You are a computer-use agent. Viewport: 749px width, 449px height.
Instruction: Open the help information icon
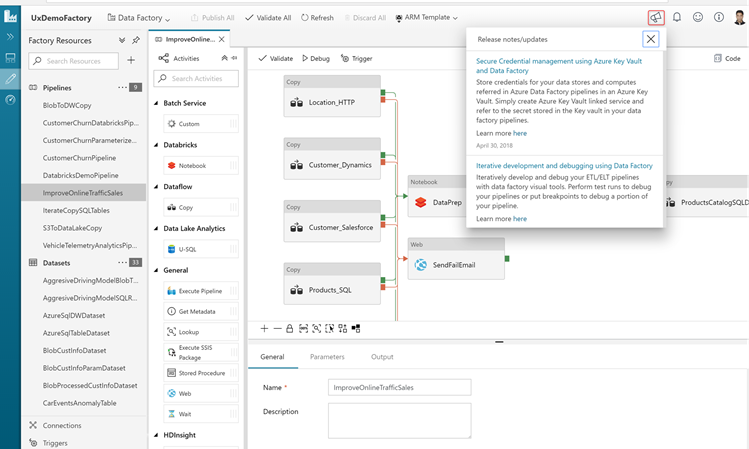pyautogui.click(x=718, y=18)
